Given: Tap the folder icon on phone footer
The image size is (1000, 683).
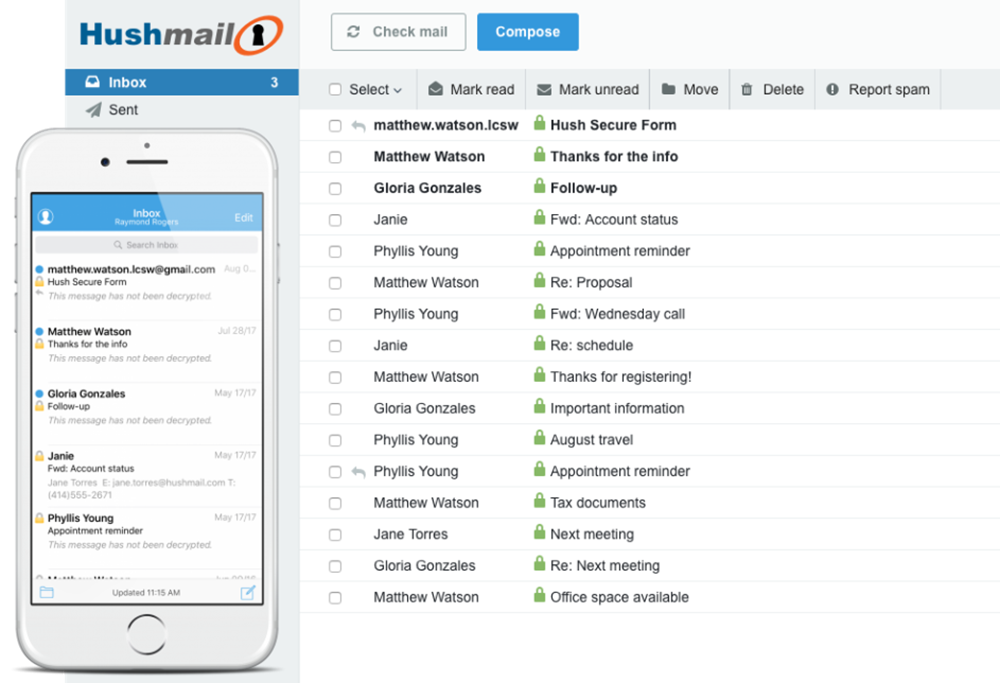Looking at the screenshot, I should click(x=47, y=592).
